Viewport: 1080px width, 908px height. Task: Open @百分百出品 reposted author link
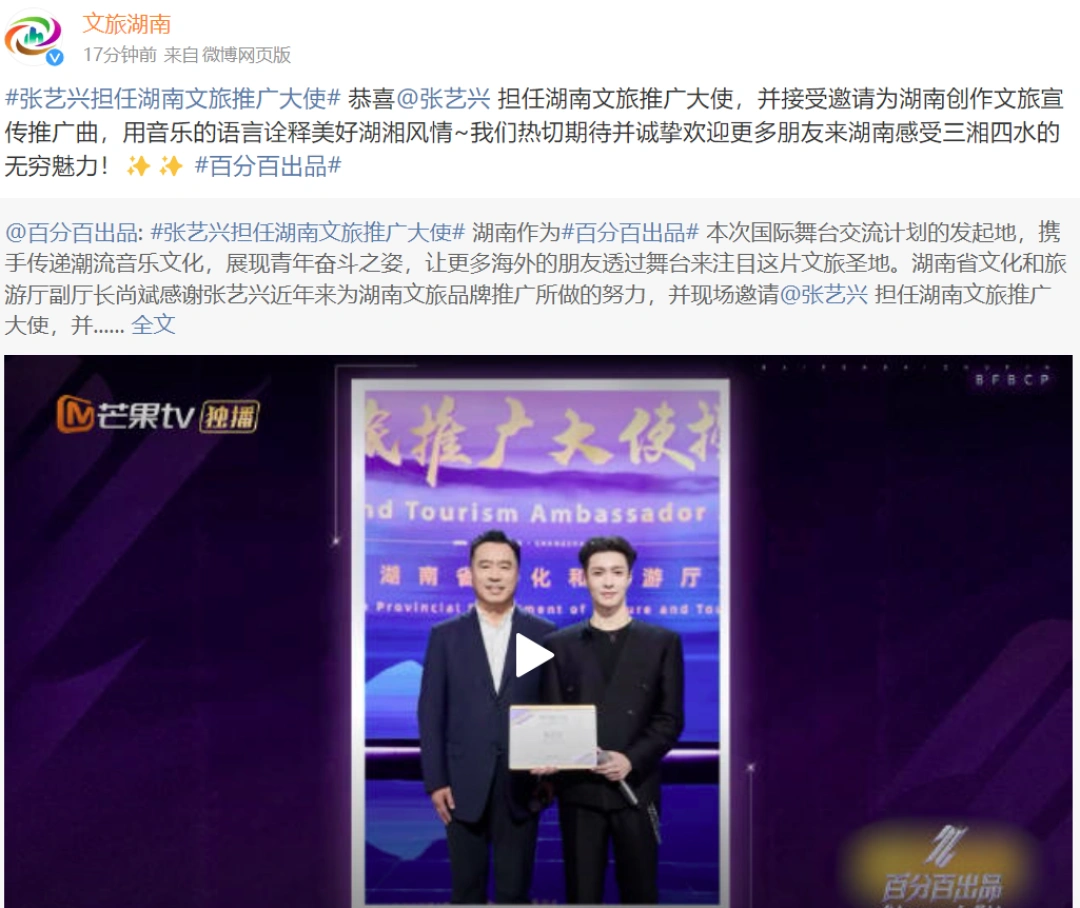coord(72,232)
